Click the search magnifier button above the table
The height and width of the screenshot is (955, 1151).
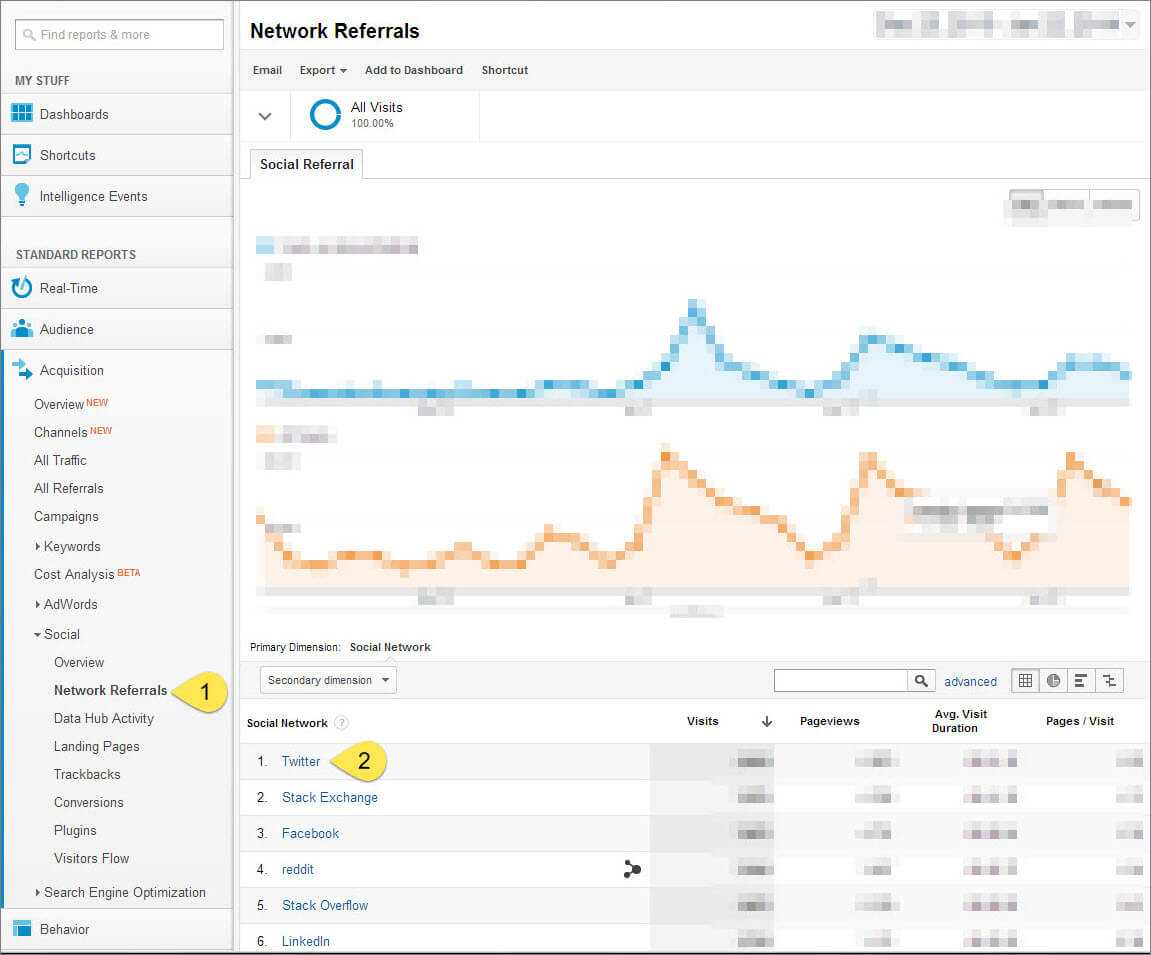pos(921,680)
